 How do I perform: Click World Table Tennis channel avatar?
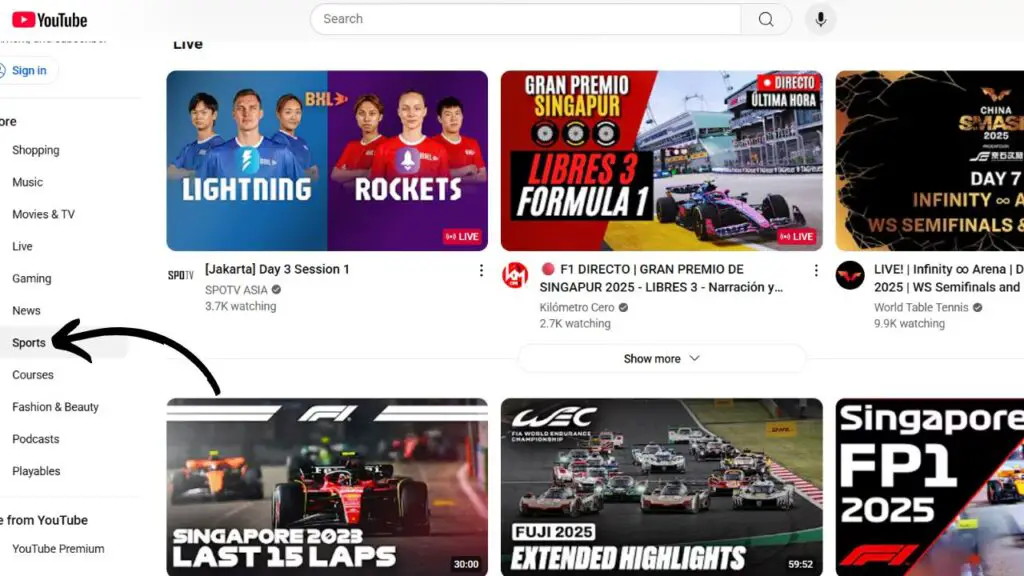[x=850, y=275]
